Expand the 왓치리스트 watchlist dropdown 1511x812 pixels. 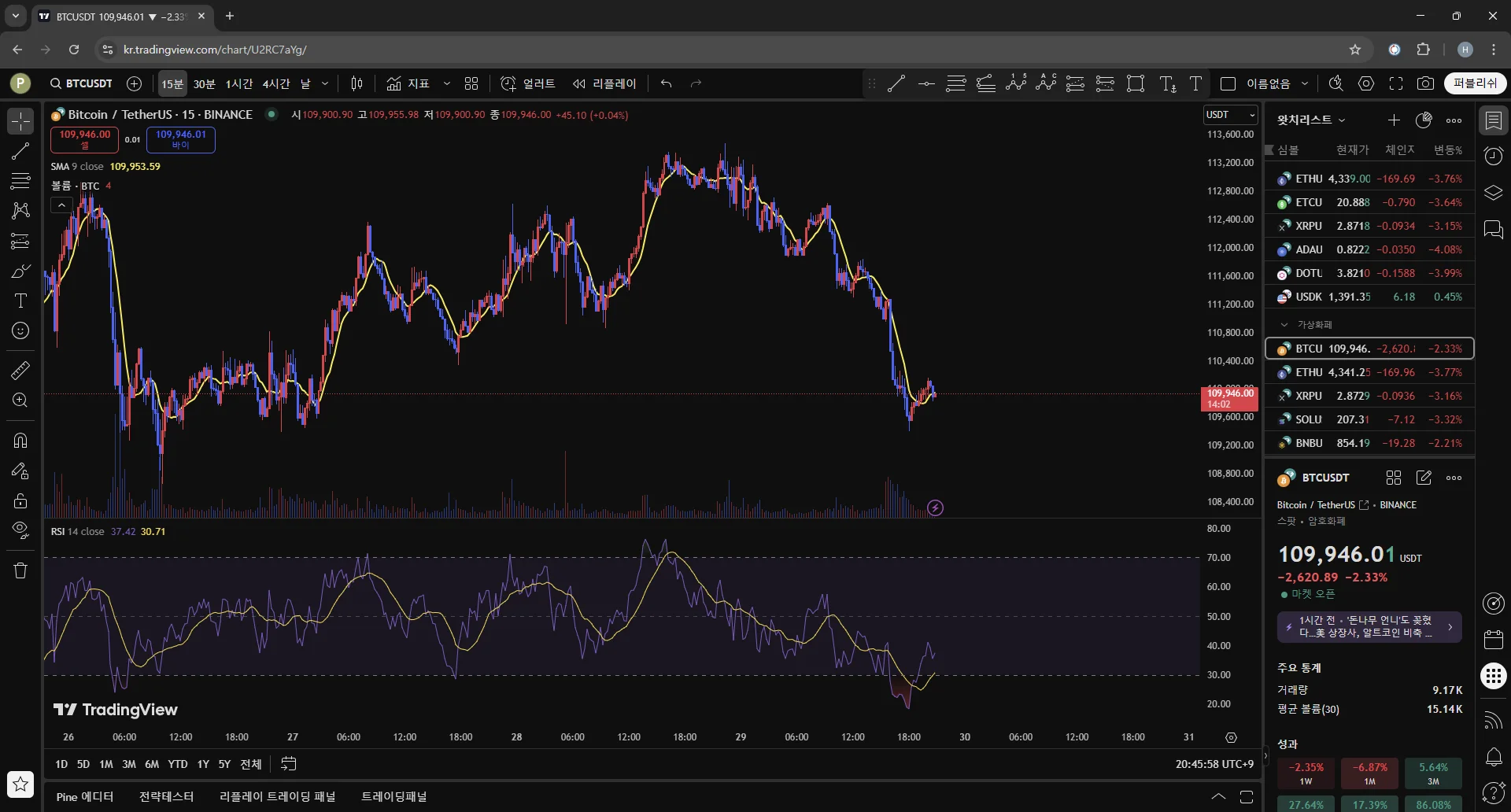(x=1311, y=120)
